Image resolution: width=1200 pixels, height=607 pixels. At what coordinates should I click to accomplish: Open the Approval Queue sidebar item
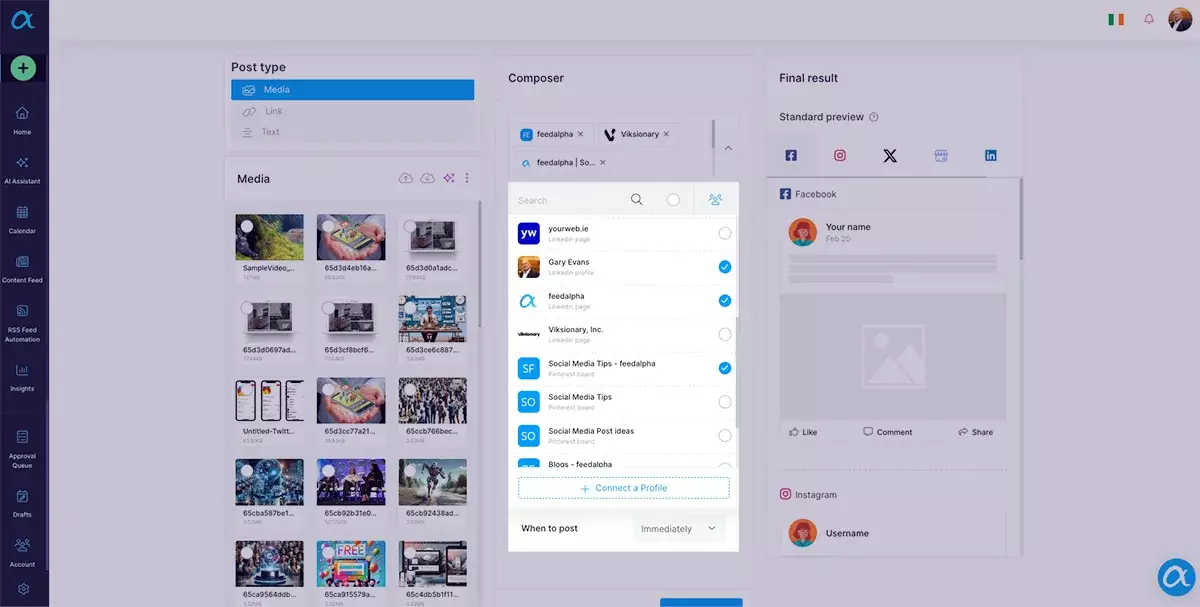point(22,448)
